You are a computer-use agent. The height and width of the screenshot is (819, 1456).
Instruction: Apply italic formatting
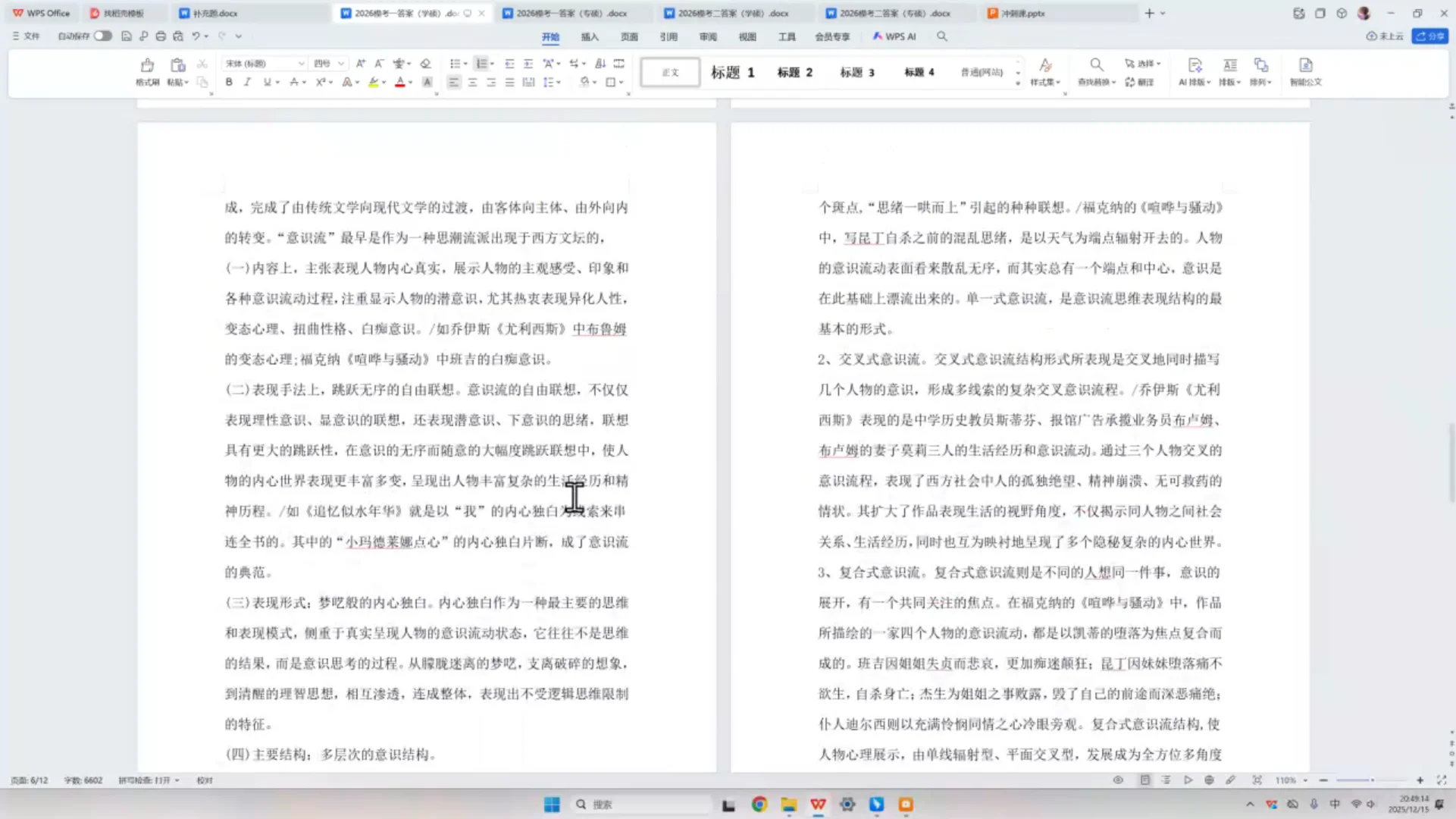click(x=247, y=82)
